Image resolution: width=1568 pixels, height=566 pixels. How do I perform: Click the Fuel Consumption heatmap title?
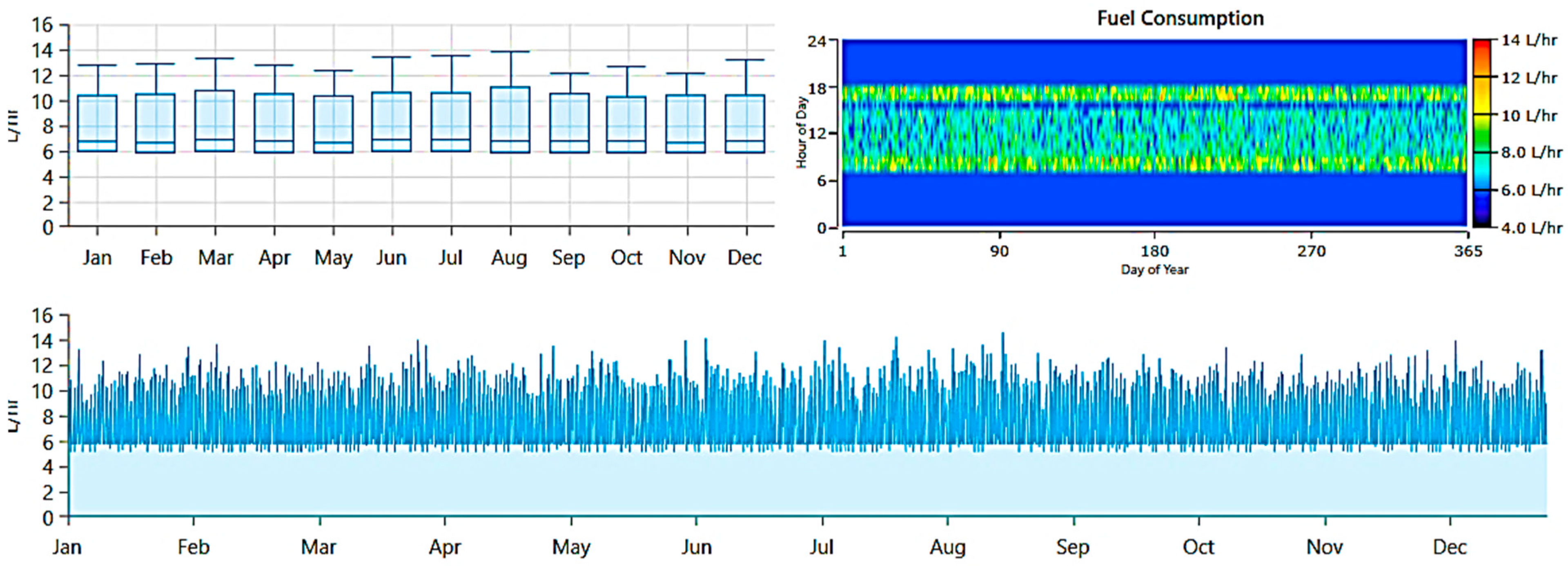1180,18
